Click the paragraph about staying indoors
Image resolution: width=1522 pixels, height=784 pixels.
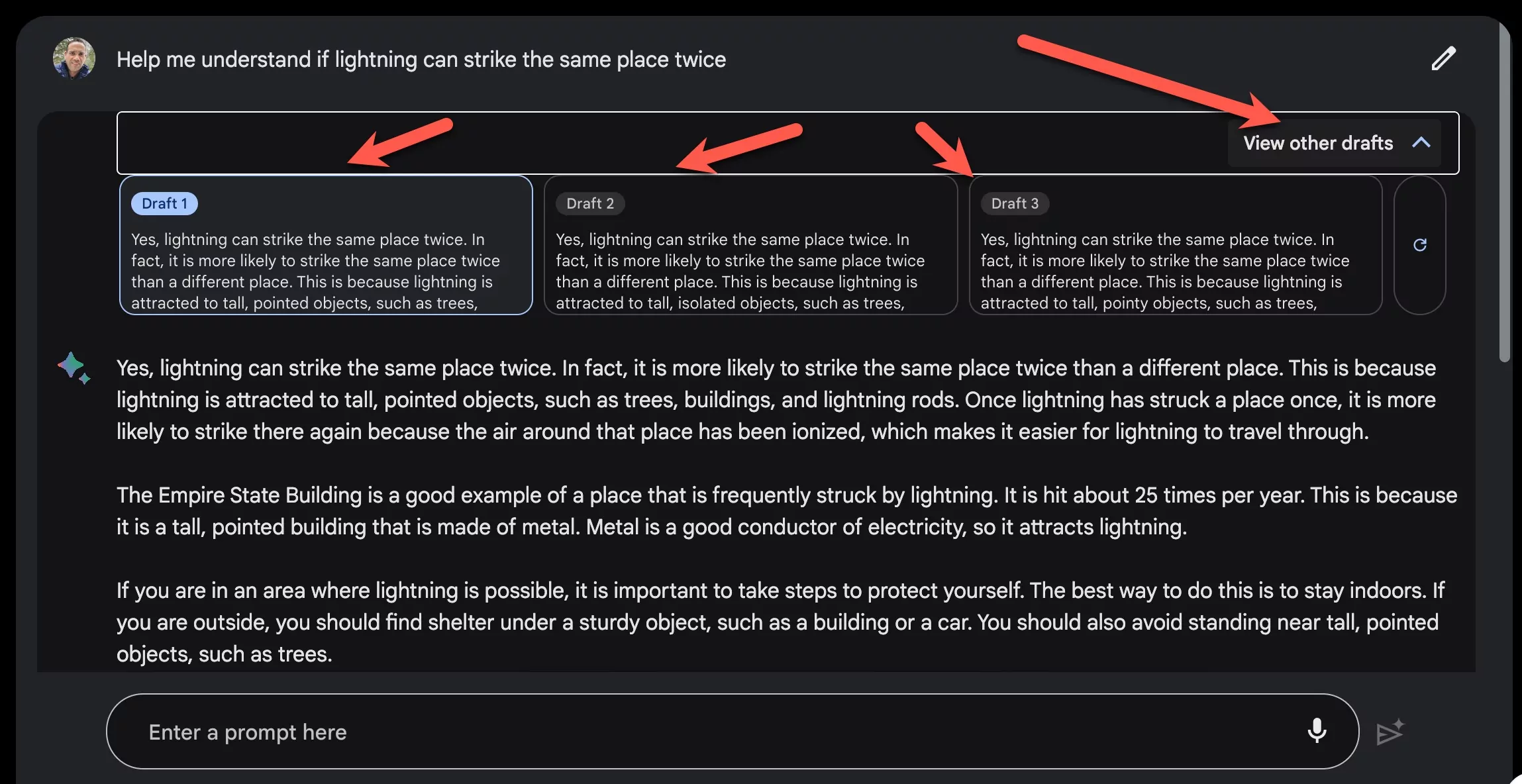780,622
